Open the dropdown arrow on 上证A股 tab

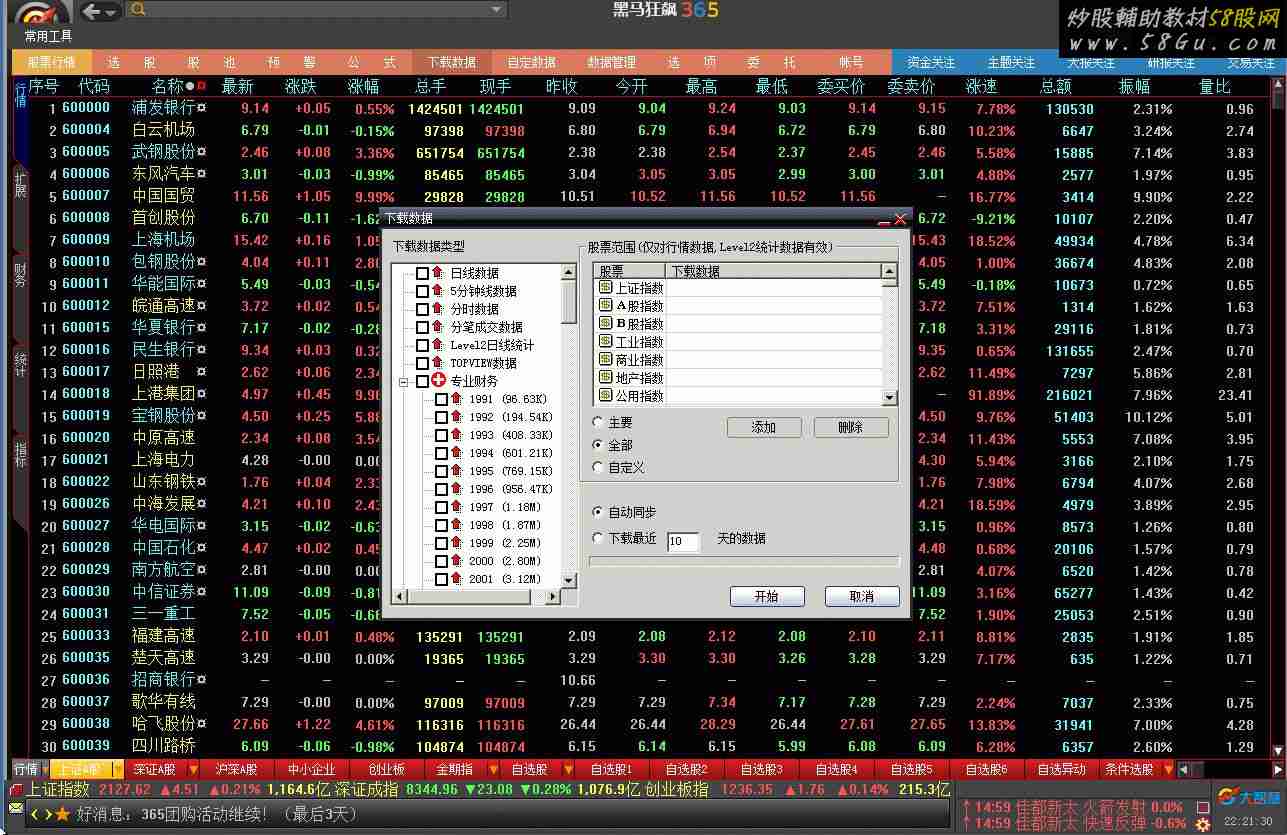click(x=117, y=769)
